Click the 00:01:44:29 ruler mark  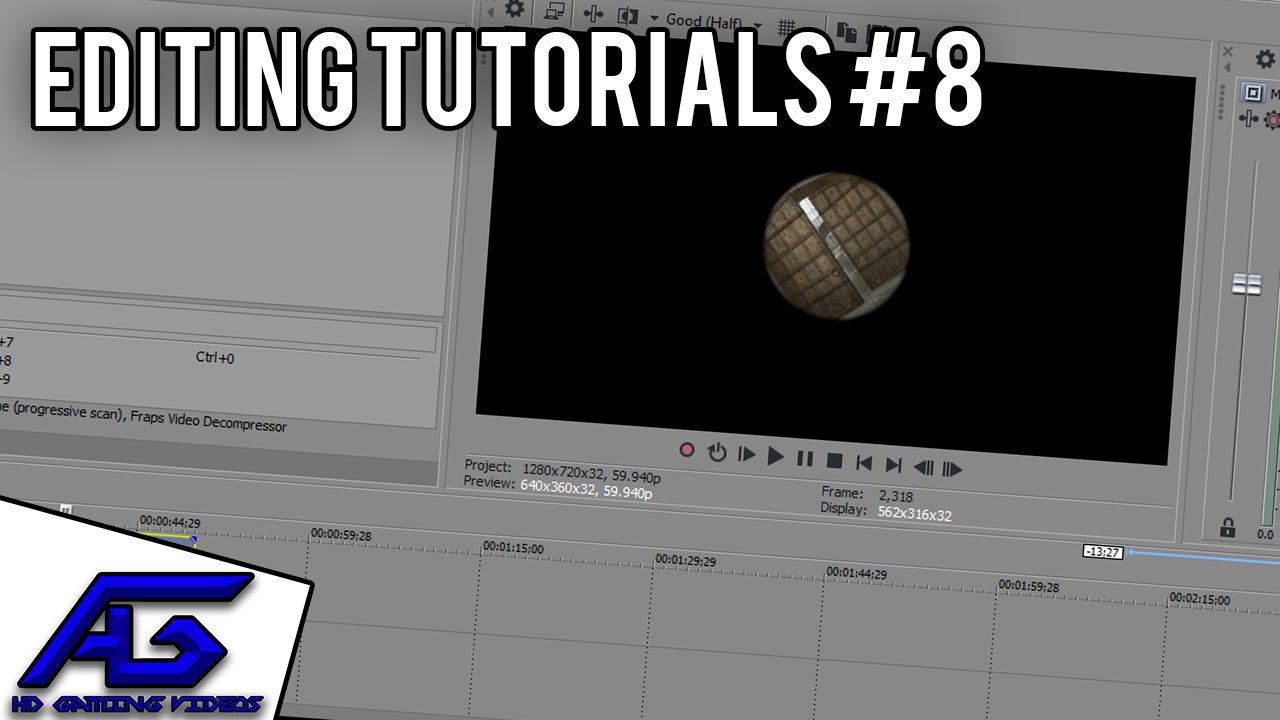point(857,573)
